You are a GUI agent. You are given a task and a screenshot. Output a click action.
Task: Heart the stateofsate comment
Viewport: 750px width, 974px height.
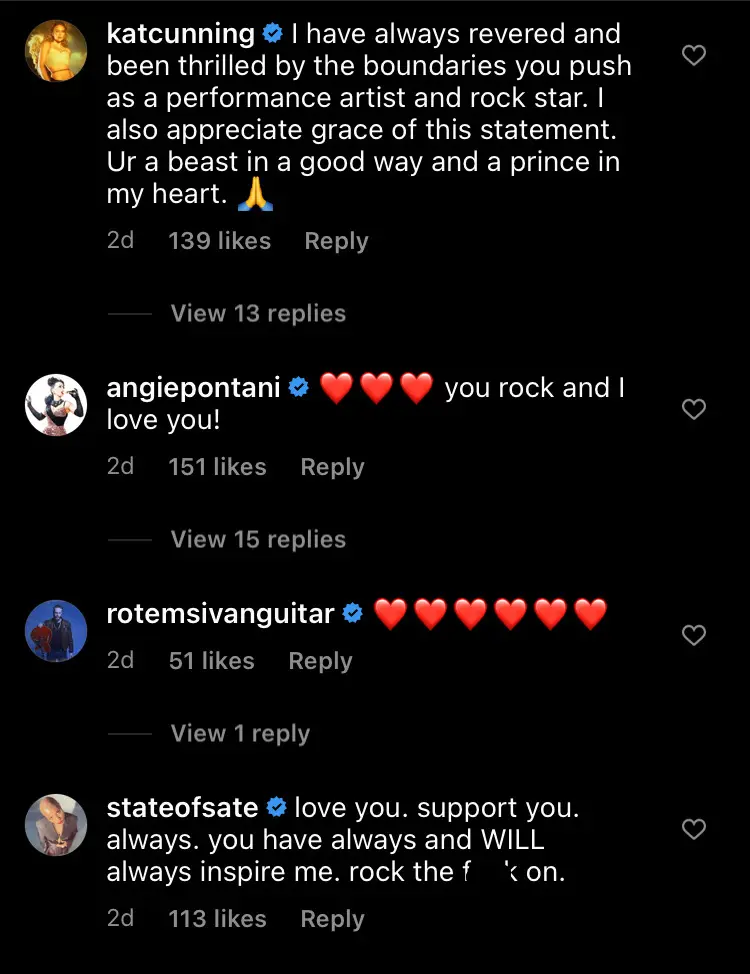tap(693, 829)
